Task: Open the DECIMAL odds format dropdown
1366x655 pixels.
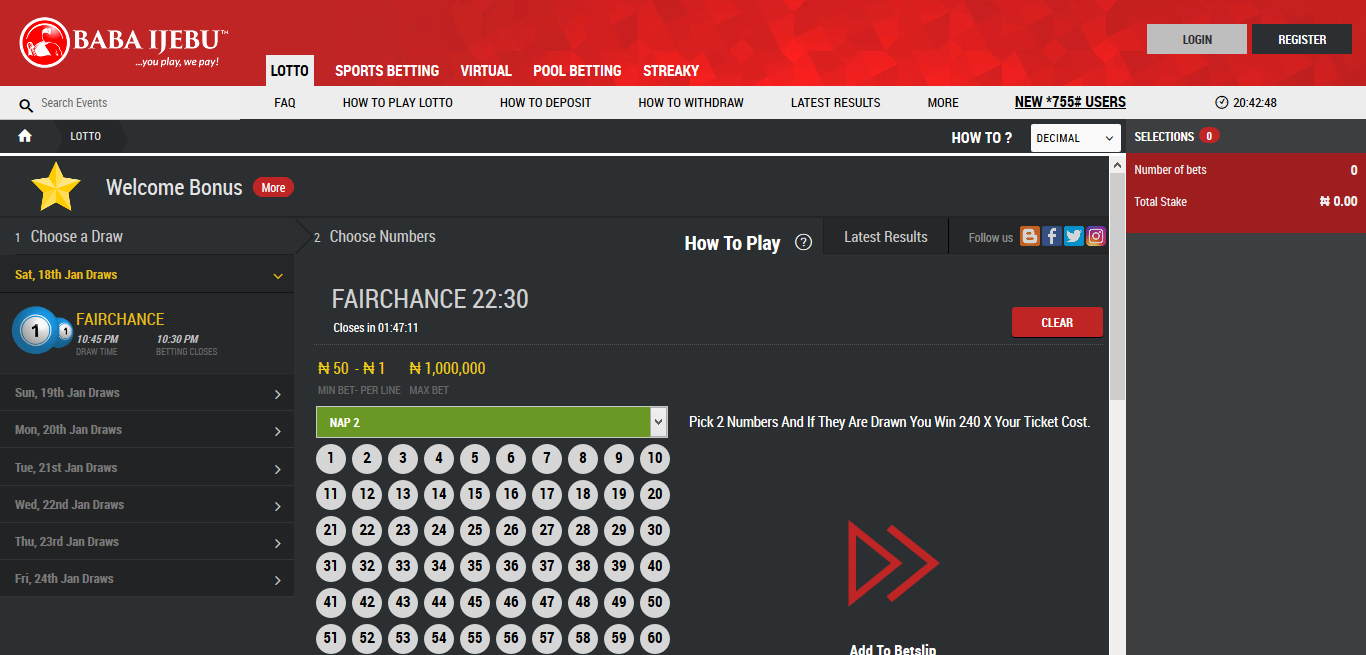Action: (x=1076, y=138)
